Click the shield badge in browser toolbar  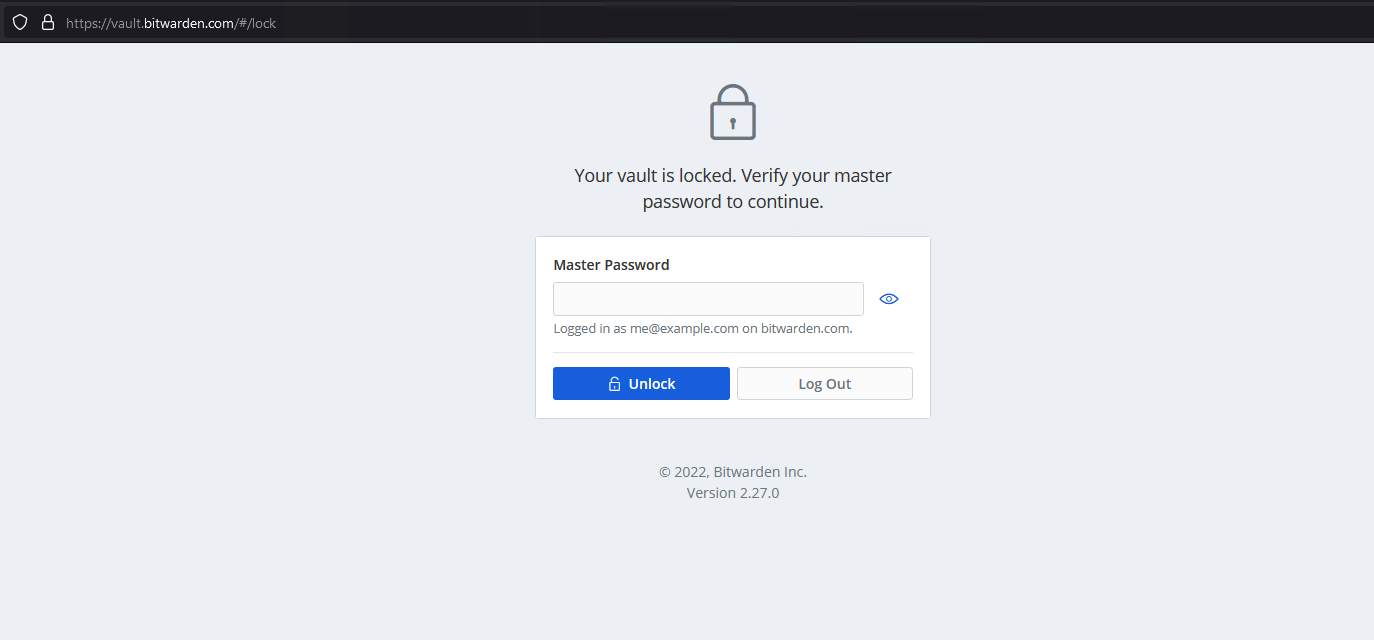[x=19, y=22]
